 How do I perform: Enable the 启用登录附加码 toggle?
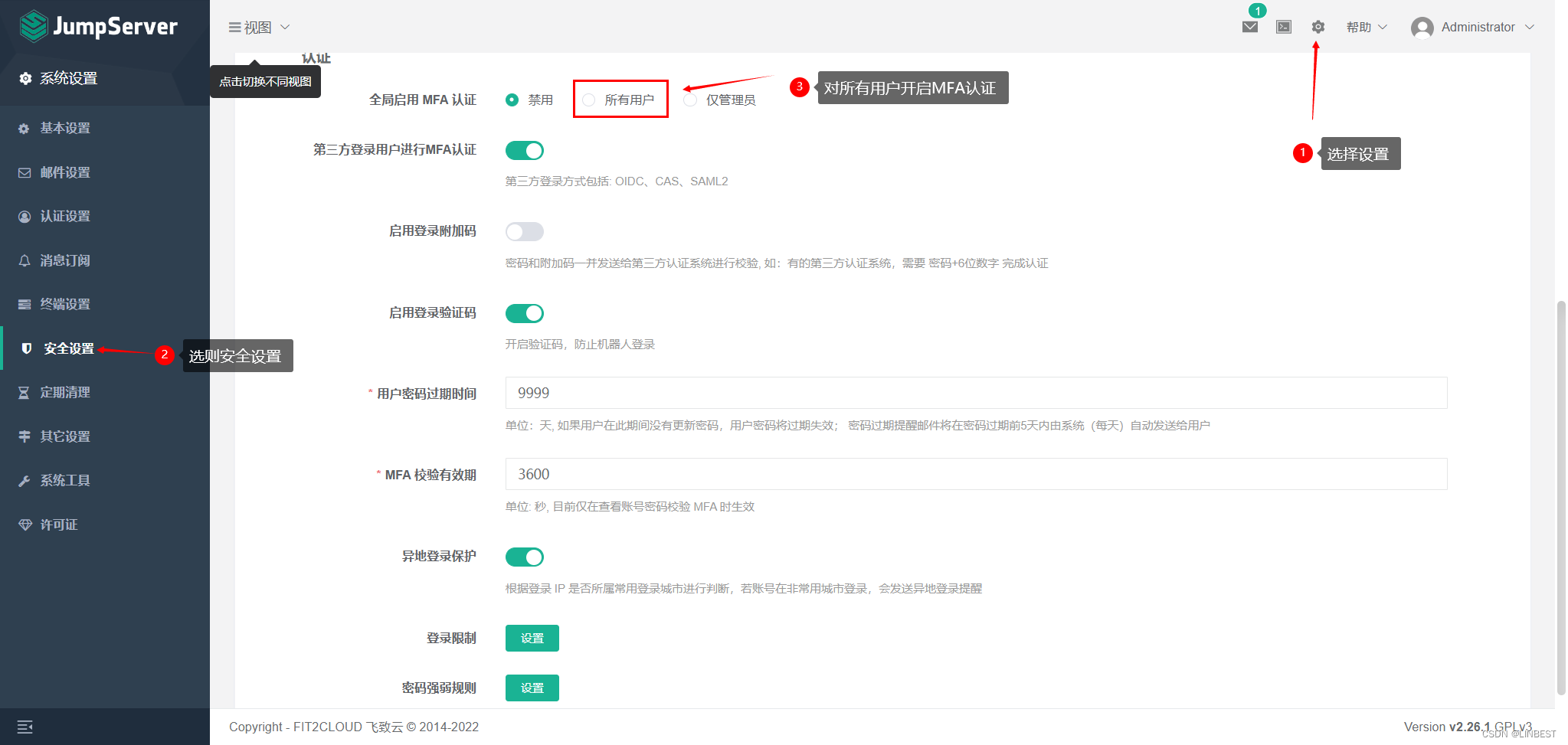[x=524, y=230]
